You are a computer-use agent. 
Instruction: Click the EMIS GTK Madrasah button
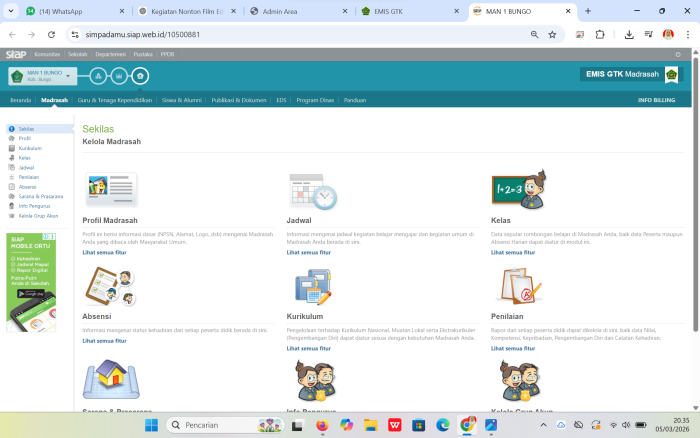pyautogui.click(x=629, y=74)
